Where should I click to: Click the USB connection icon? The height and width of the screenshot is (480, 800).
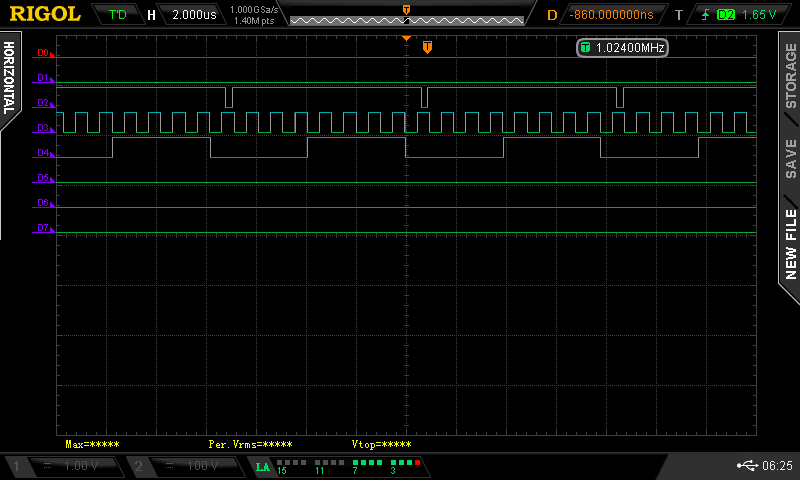747,466
